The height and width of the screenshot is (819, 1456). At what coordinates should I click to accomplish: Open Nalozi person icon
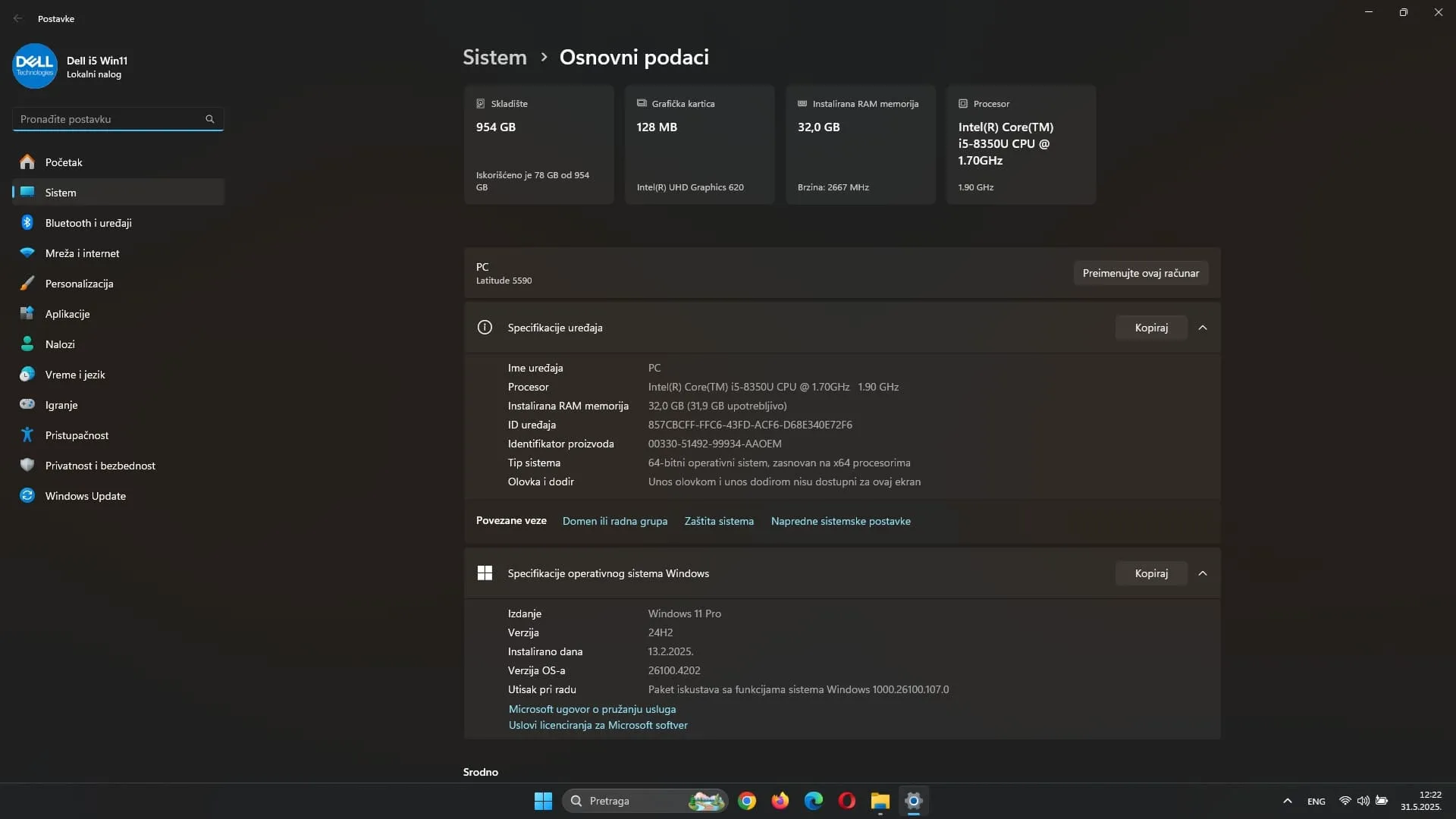point(27,344)
